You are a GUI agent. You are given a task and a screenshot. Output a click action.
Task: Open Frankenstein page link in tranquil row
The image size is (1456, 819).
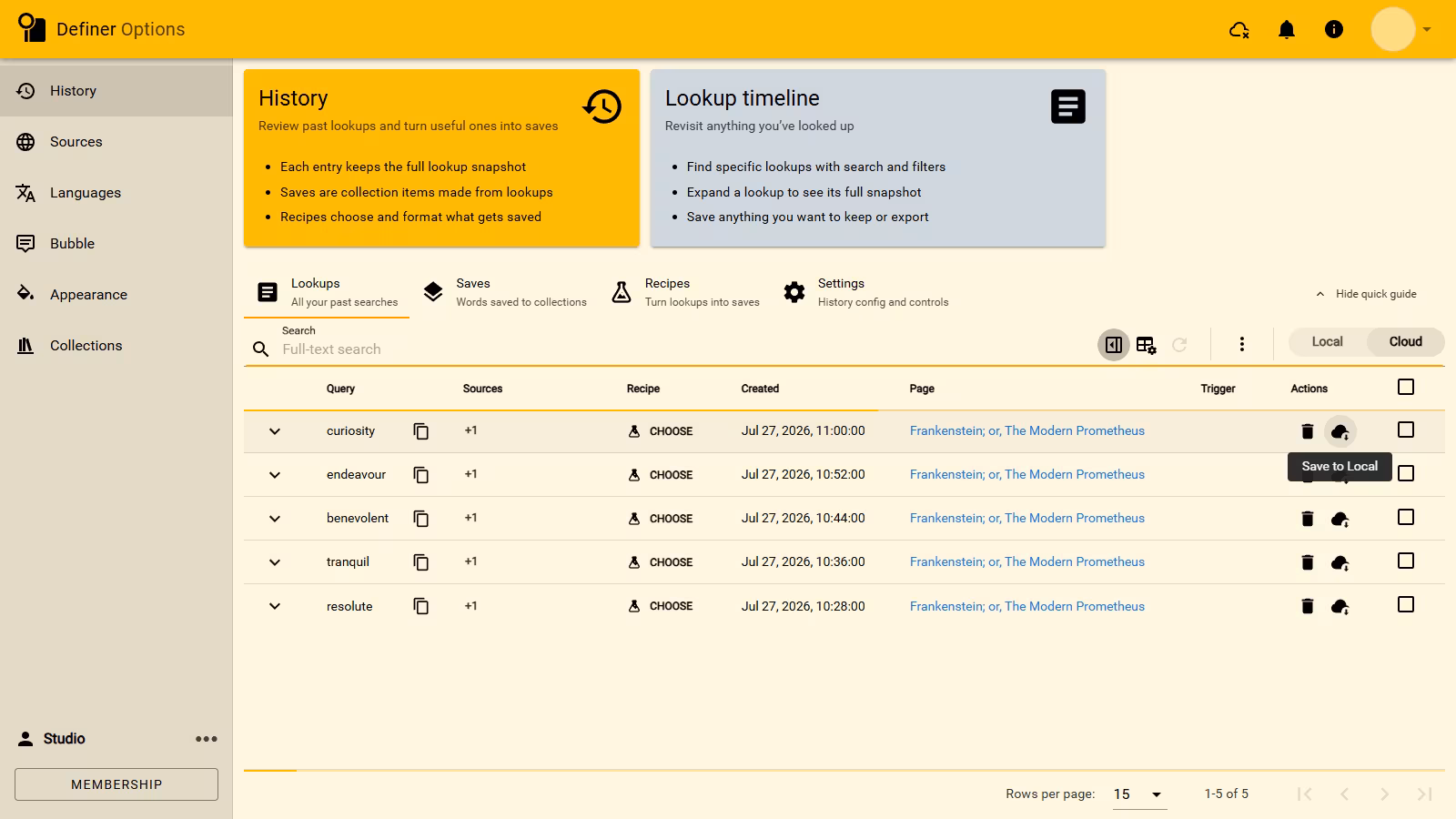pos(1027,562)
